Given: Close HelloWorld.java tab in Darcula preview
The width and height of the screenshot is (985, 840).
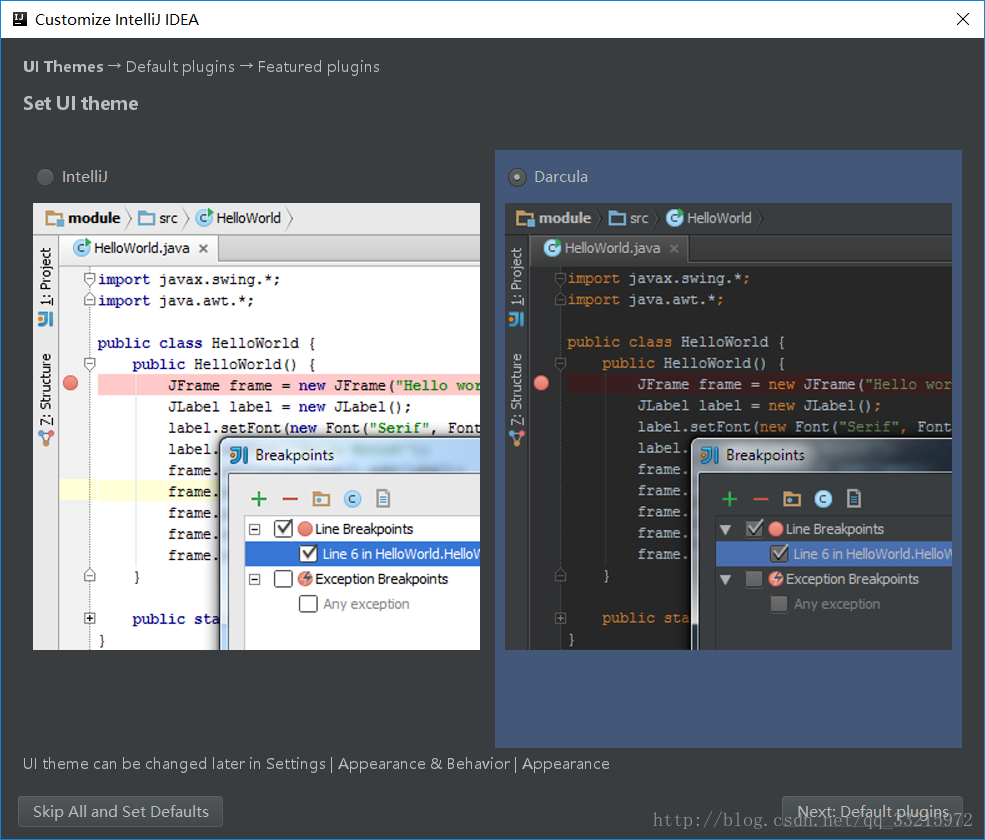Looking at the screenshot, I should (674, 249).
